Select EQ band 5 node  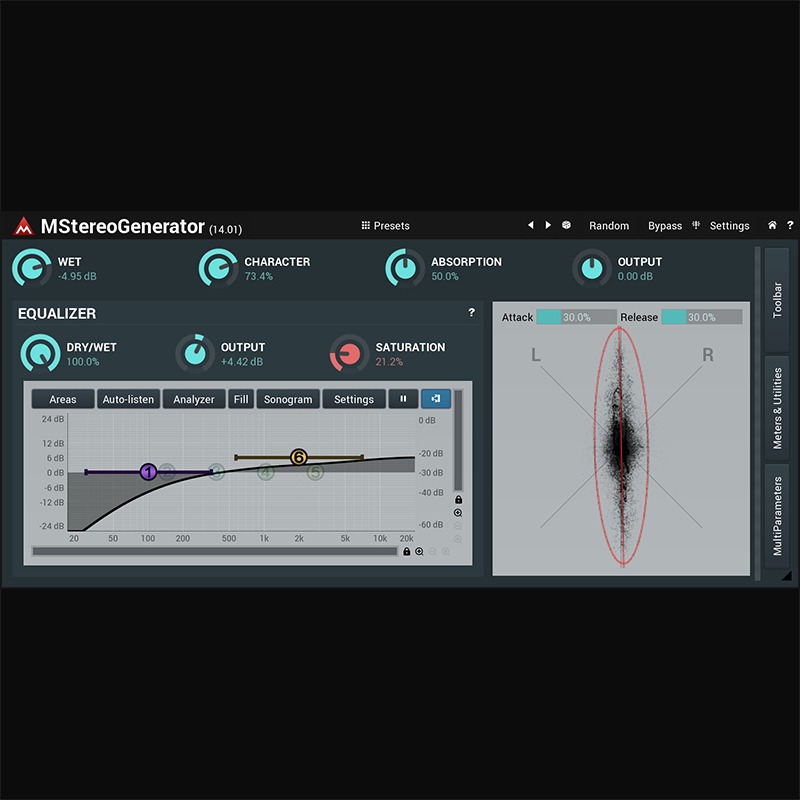(x=315, y=472)
